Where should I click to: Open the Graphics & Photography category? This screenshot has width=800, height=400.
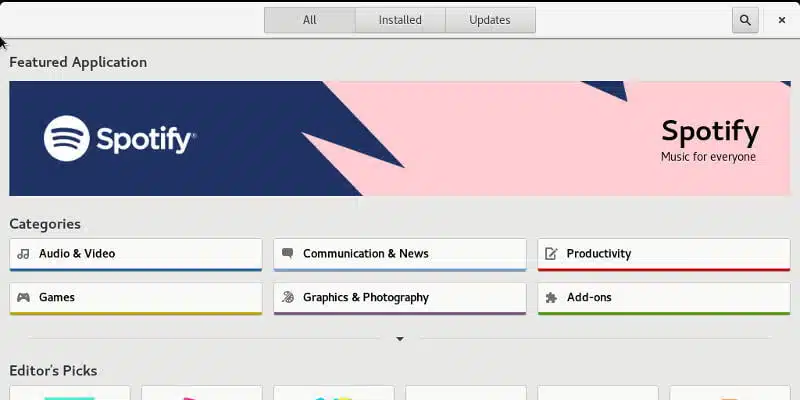click(400, 298)
